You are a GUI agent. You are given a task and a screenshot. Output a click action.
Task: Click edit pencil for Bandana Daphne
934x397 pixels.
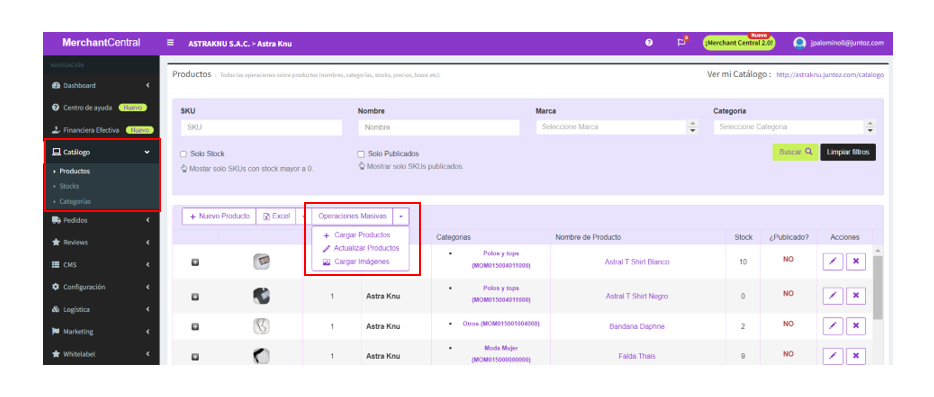point(833,326)
